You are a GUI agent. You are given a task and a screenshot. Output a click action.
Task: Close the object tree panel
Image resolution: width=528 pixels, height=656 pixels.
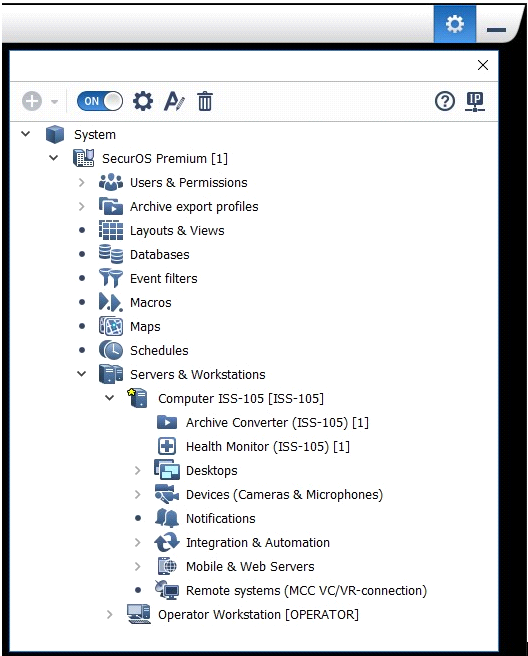point(483,65)
